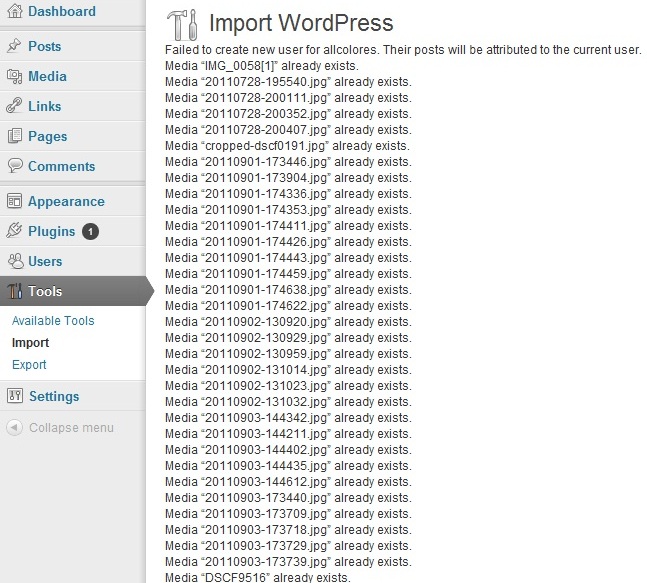Click the IMG_0058[1] already exists line
647x583 pixels.
click(262, 66)
